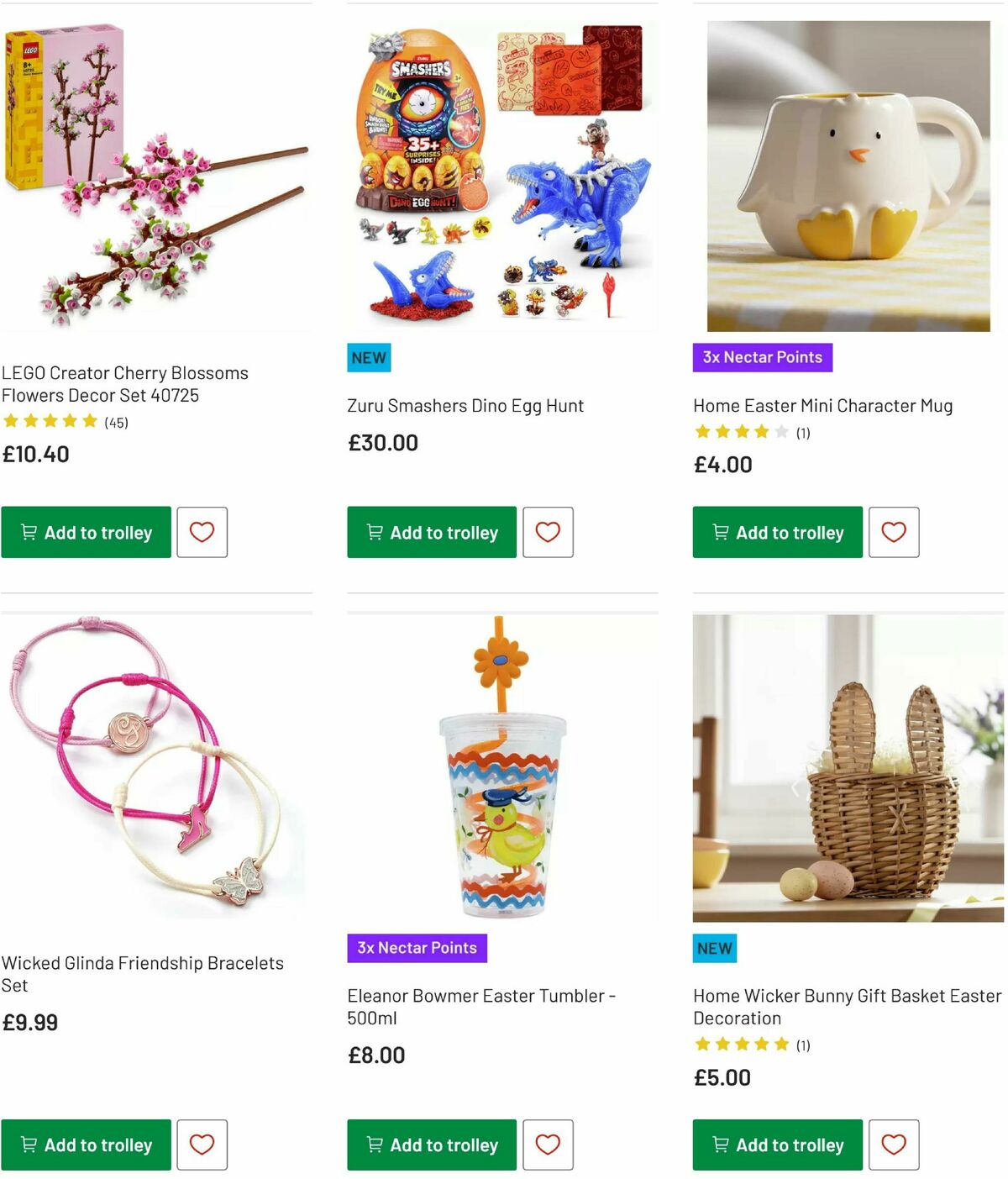Click the four-star rating on the Easter Mini Character Mug
The width and height of the screenshot is (1008, 1179).
coord(739,431)
